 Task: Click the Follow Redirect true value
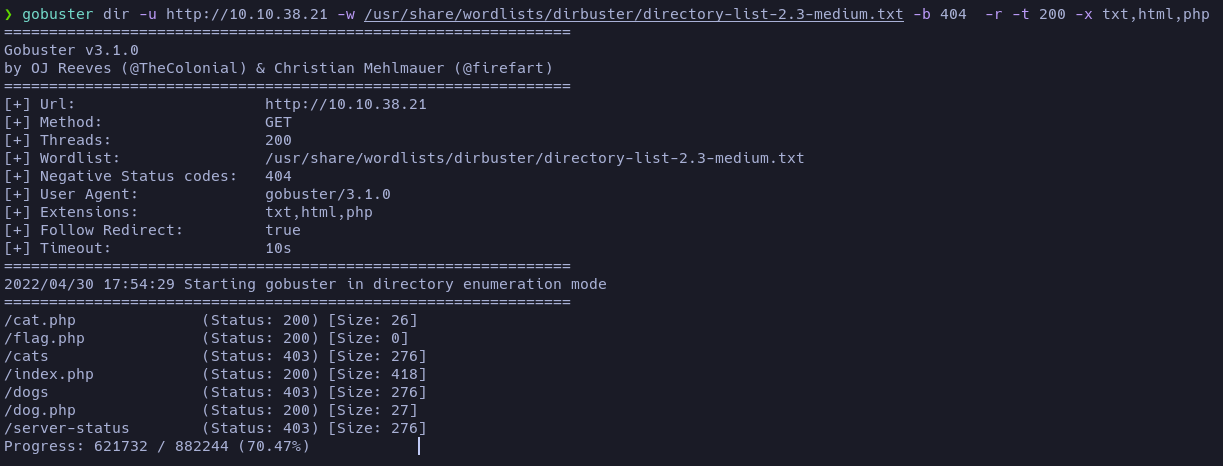pos(283,230)
